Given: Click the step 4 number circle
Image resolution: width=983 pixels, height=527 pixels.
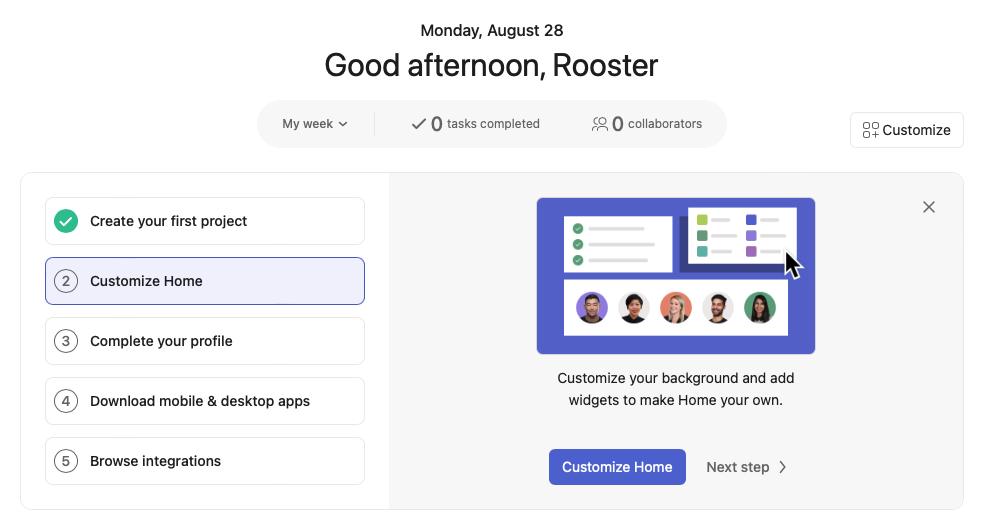Looking at the screenshot, I should pyautogui.click(x=66, y=401).
